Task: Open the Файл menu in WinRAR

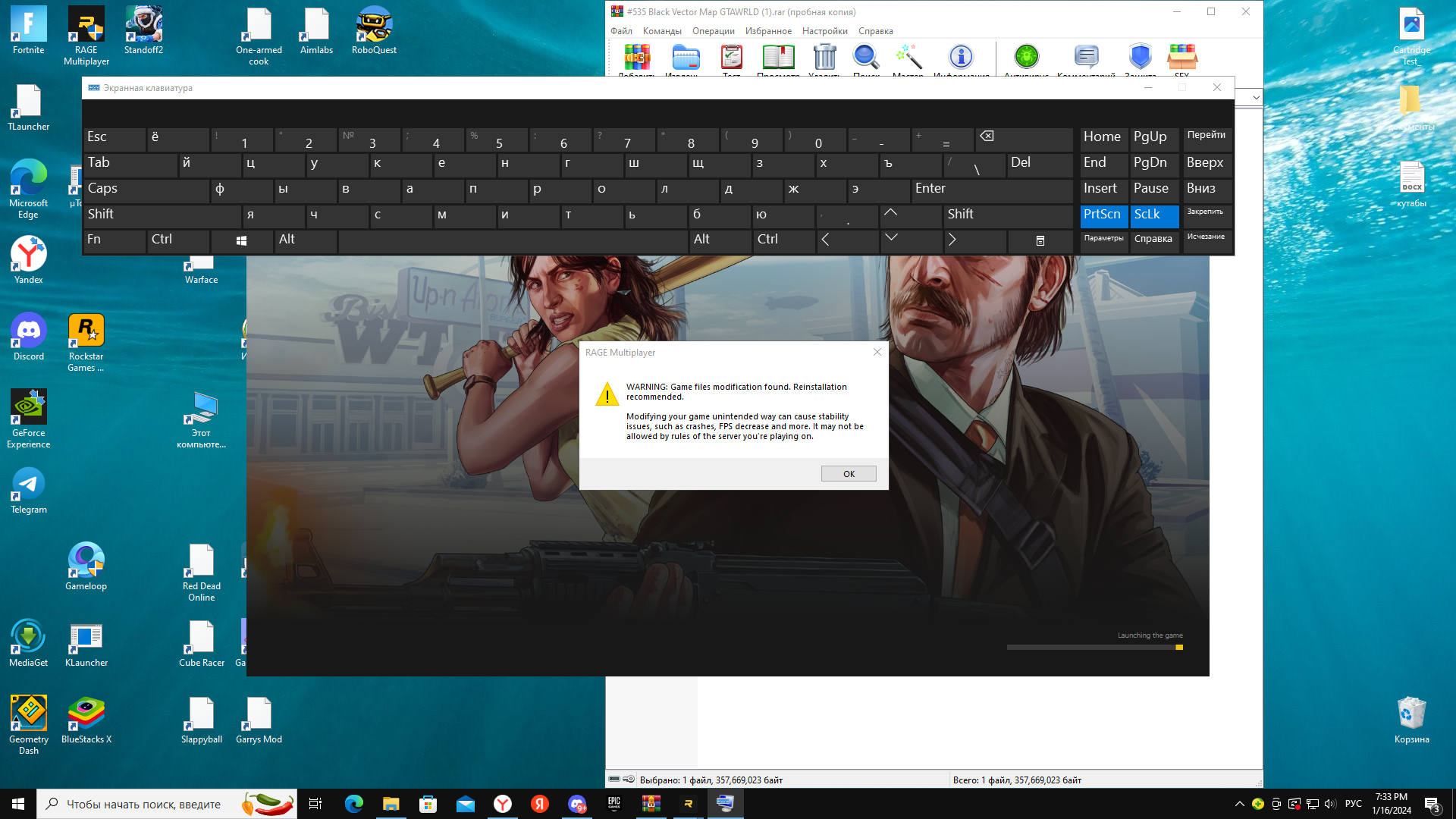Action: click(621, 31)
